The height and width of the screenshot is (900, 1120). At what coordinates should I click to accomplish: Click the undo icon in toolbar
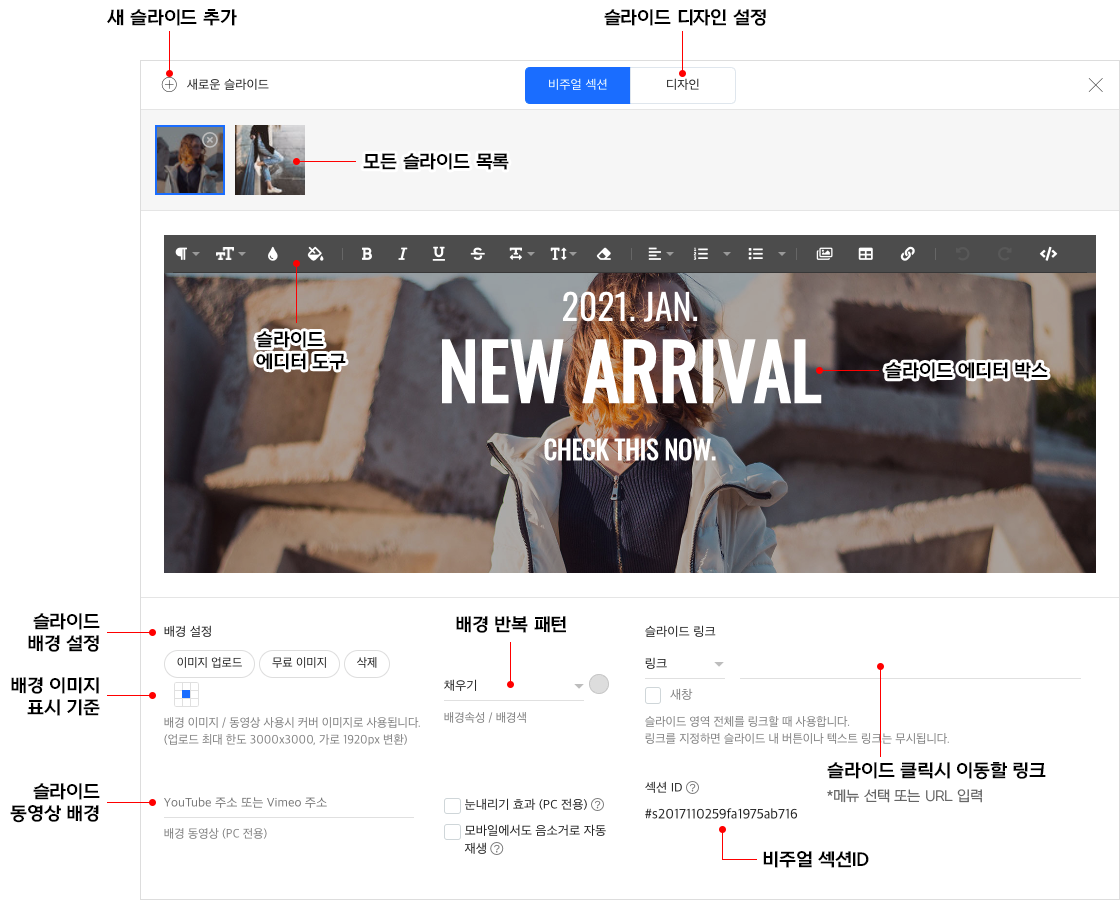pos(962,254)
